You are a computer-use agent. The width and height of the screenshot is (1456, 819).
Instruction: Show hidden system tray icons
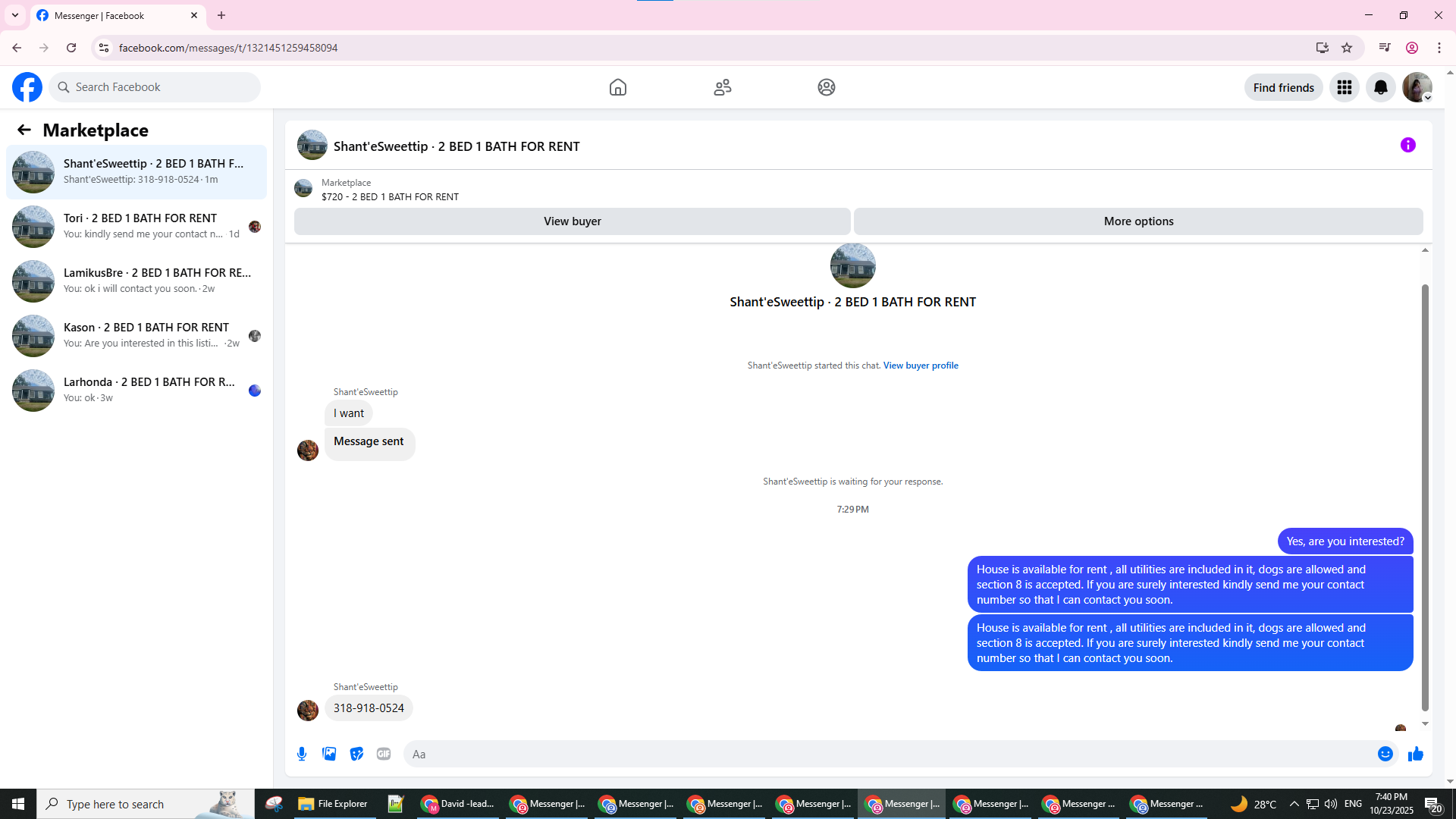click(x=1294, y=804)
